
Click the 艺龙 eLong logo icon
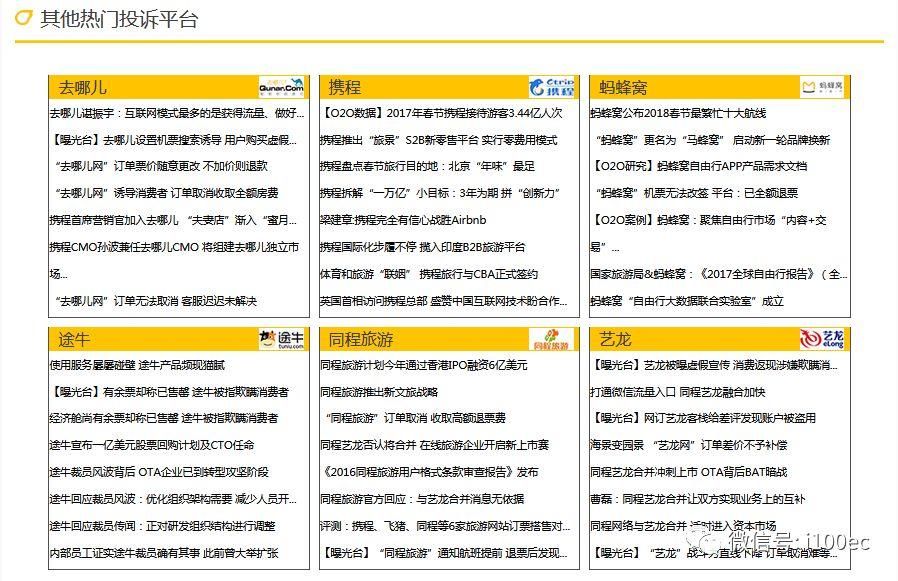[x=822, y=339]
